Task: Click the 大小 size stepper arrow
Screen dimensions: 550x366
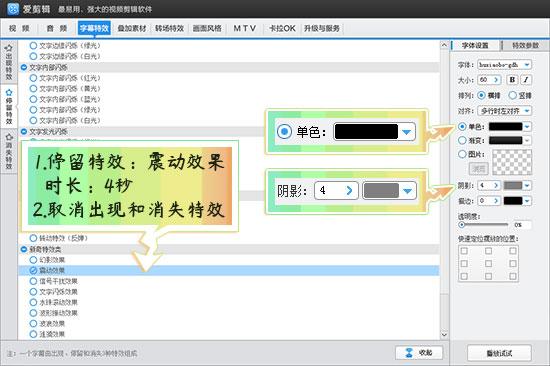Action: click(x=496, y=80)
